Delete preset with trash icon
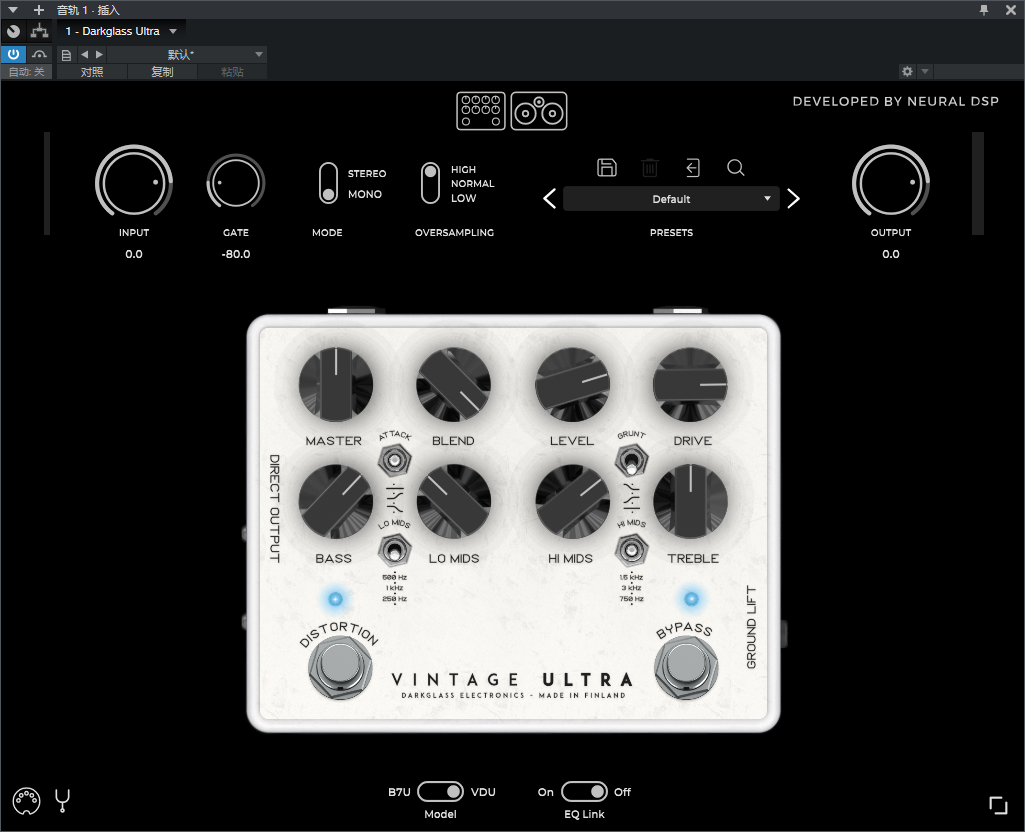Viewport: 1025px width, 832px height. pyautogui.click(x=650, y=168)
